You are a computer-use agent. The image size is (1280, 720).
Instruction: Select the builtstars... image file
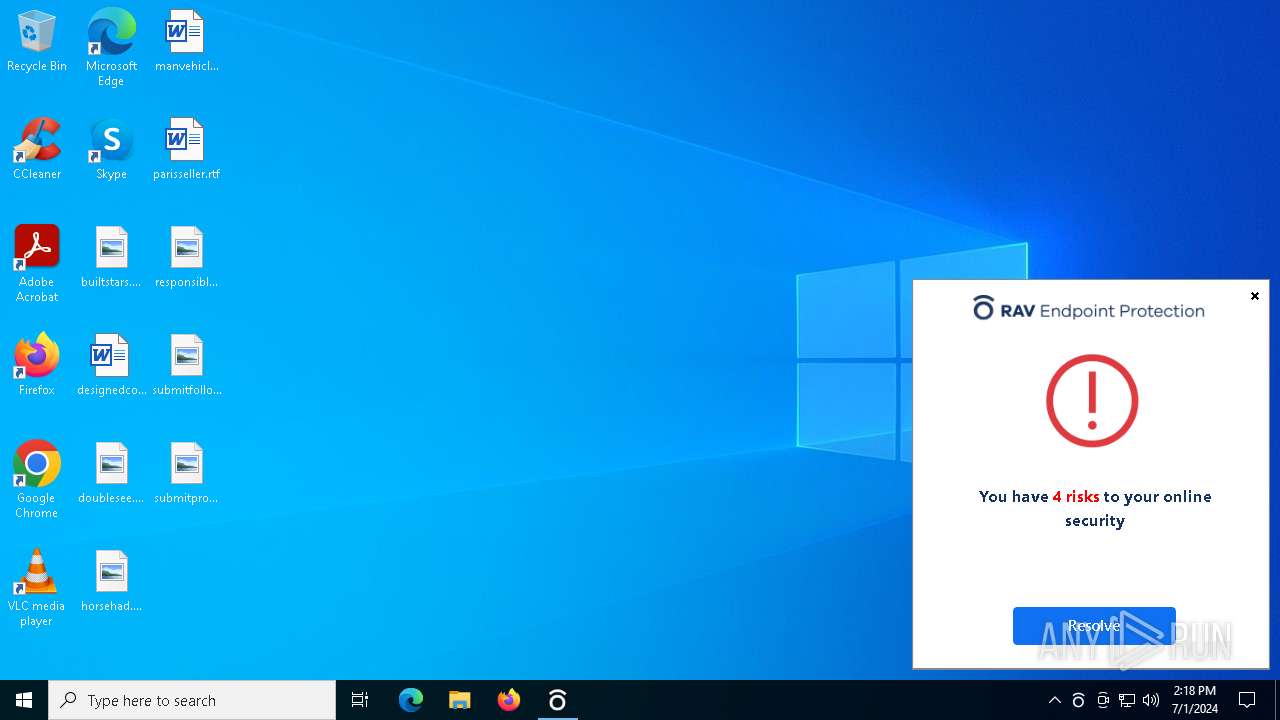[x=111, y=258]
